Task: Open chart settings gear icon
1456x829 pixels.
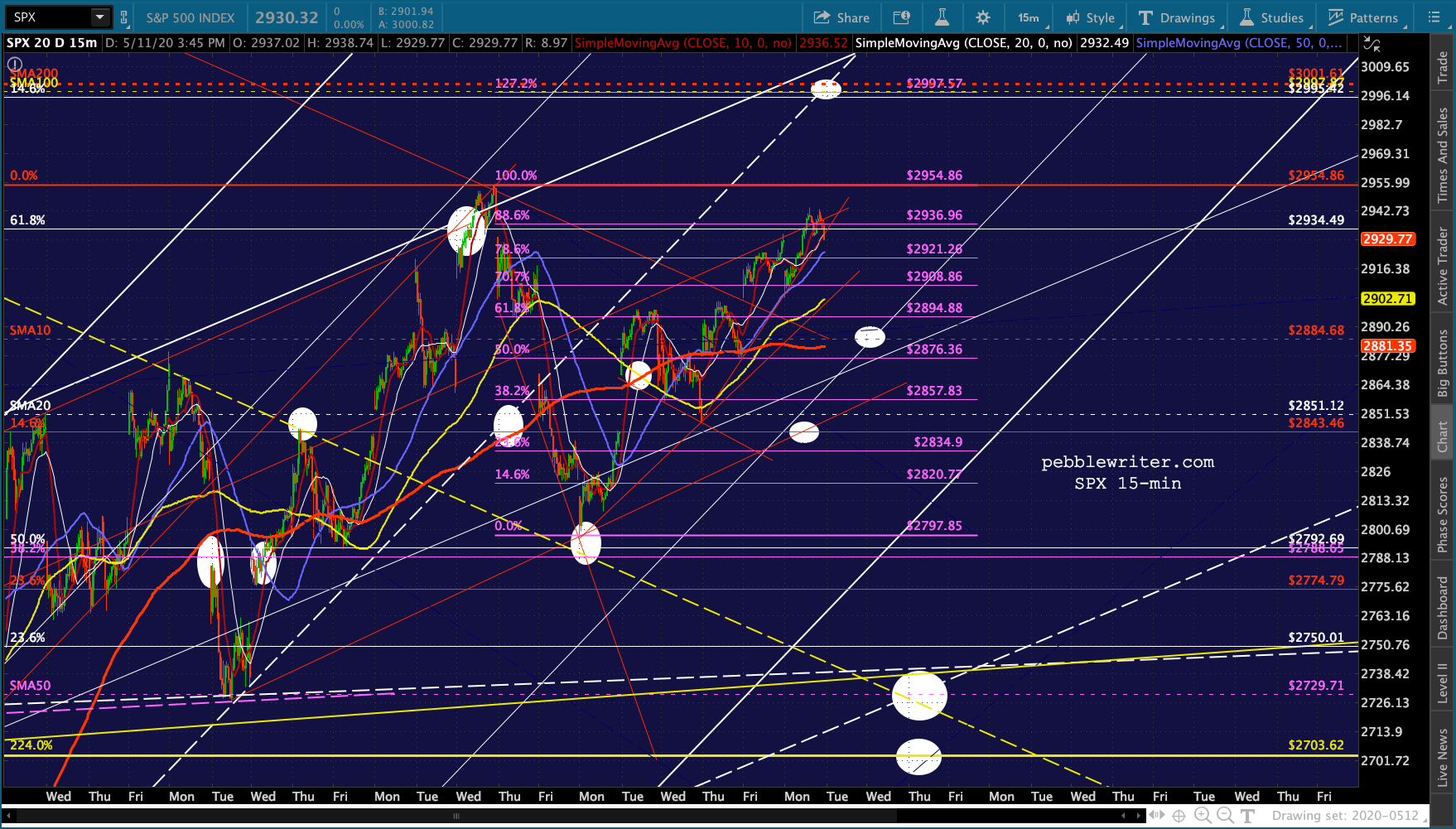Action: click(983, 17)
